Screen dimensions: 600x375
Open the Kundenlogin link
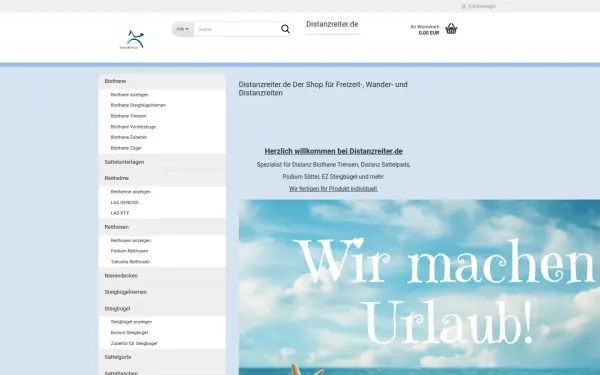482,6
